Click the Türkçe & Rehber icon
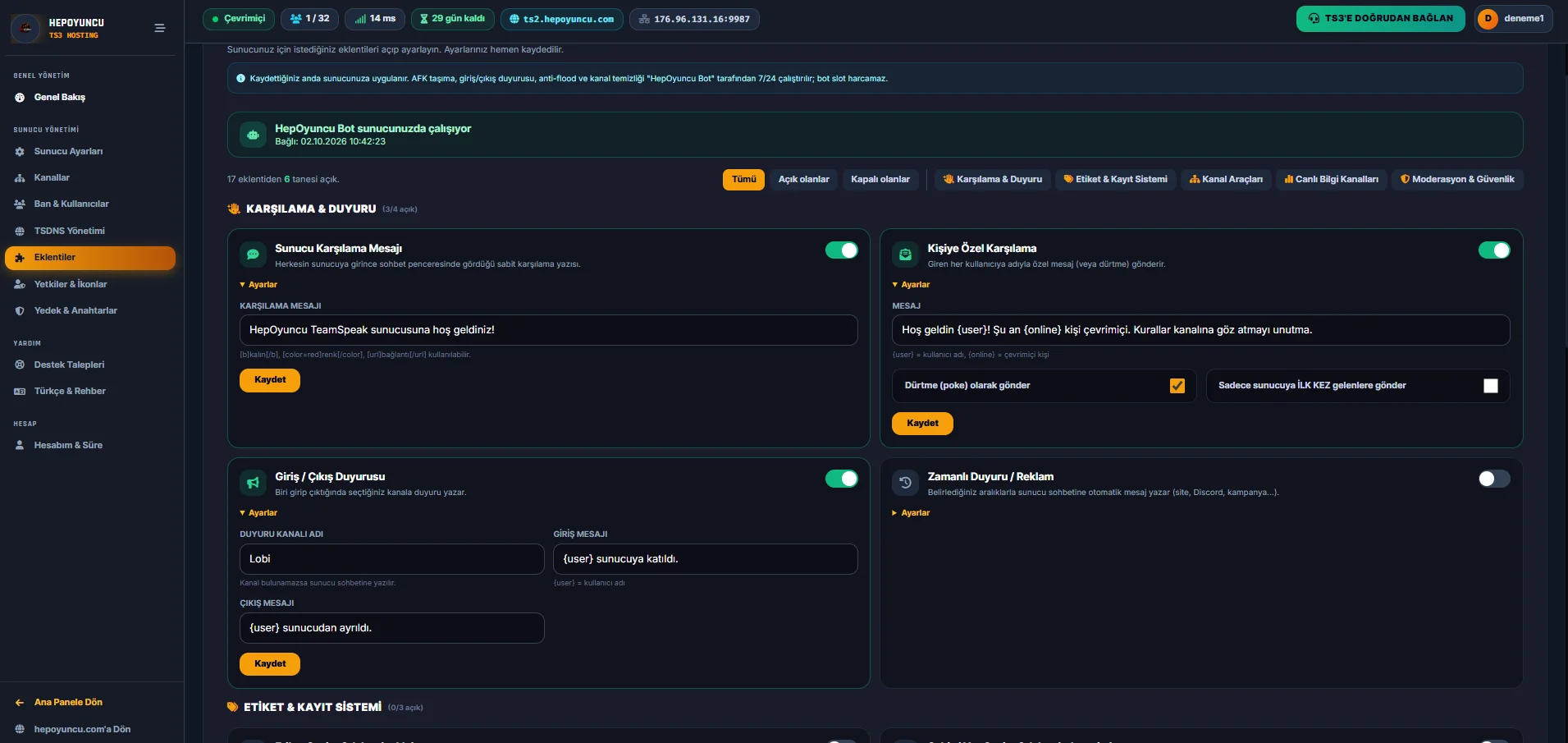The height and width of the screenshot is (743, 1568). [20, 392]
